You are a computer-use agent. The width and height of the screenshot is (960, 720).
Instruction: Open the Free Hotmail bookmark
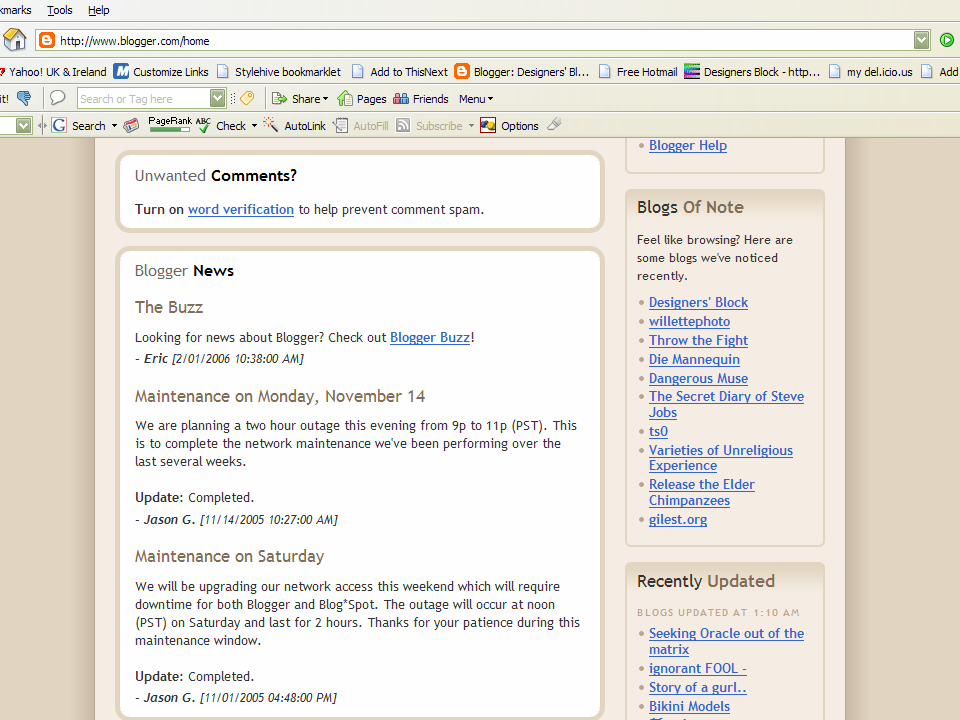click(638, 72)
